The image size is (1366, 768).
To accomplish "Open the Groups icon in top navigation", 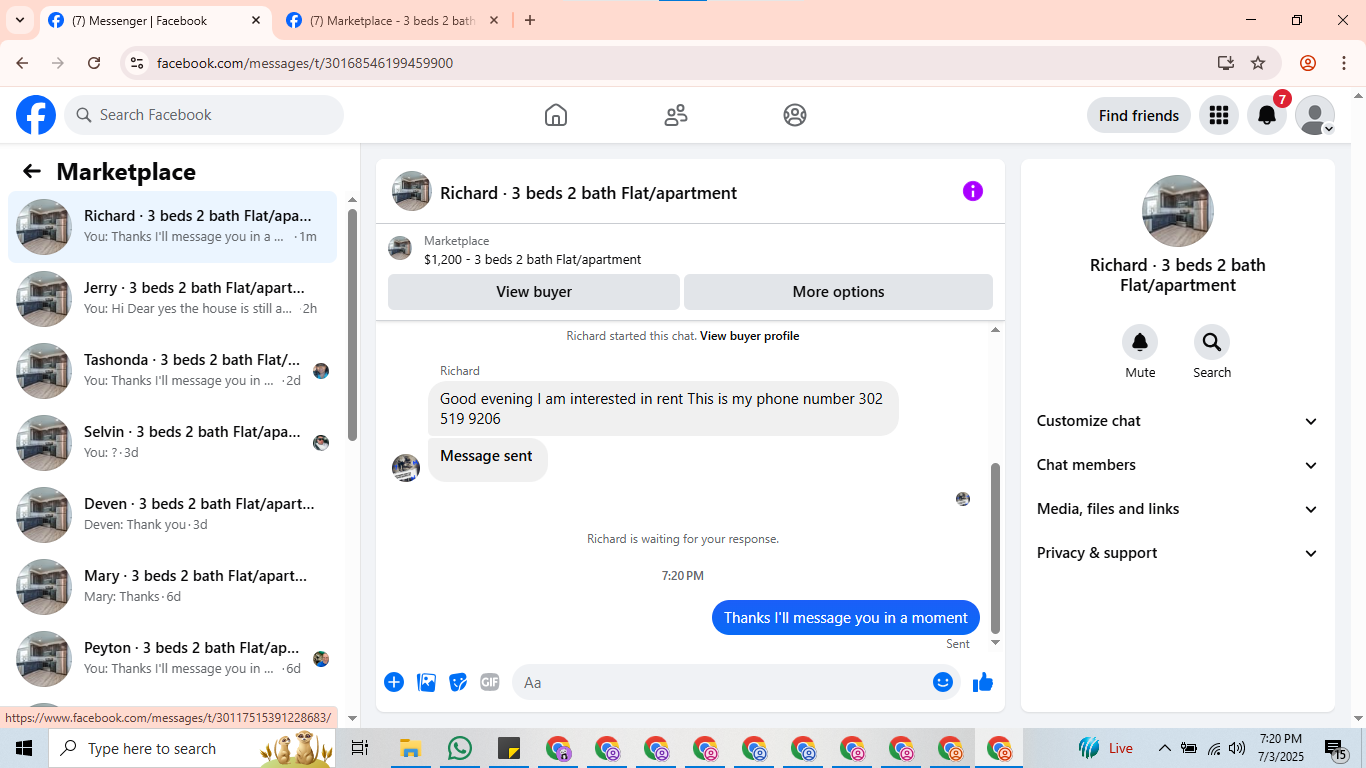I will click(x=795, y=115).
